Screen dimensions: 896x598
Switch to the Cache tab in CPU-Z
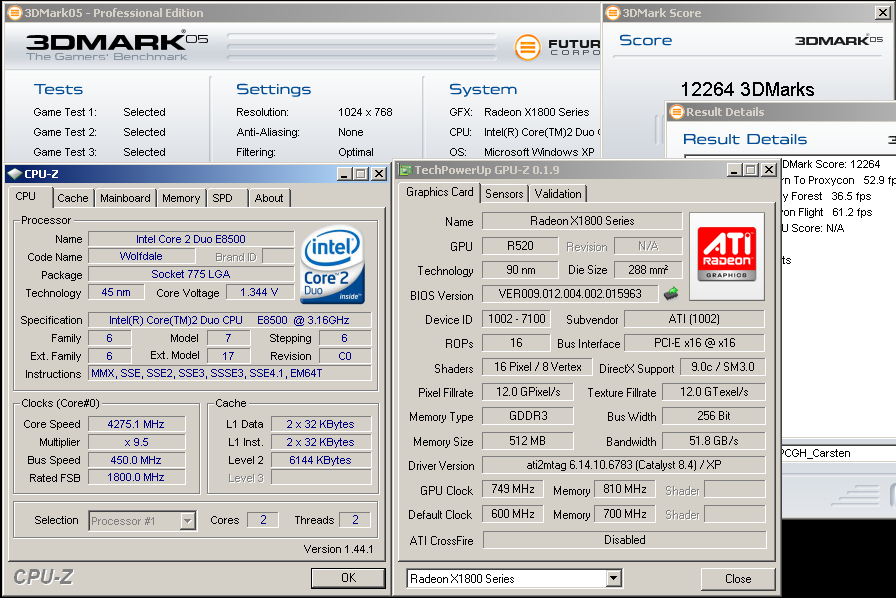tap(73, 198)
